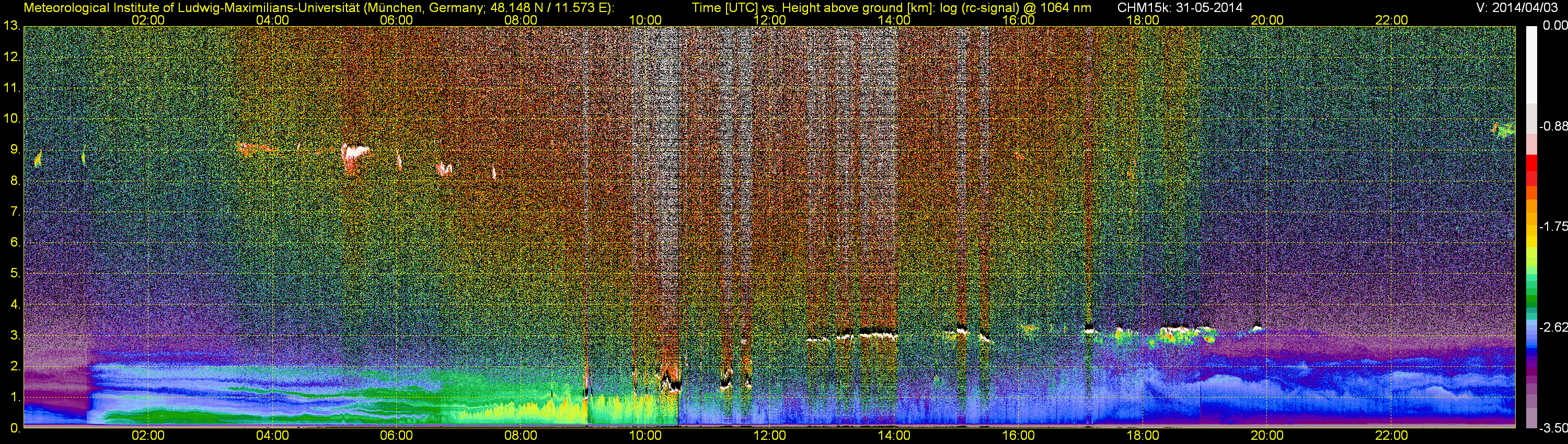
Task: Click the -3.50 value on the color scale
Action: coord(1553,428)
